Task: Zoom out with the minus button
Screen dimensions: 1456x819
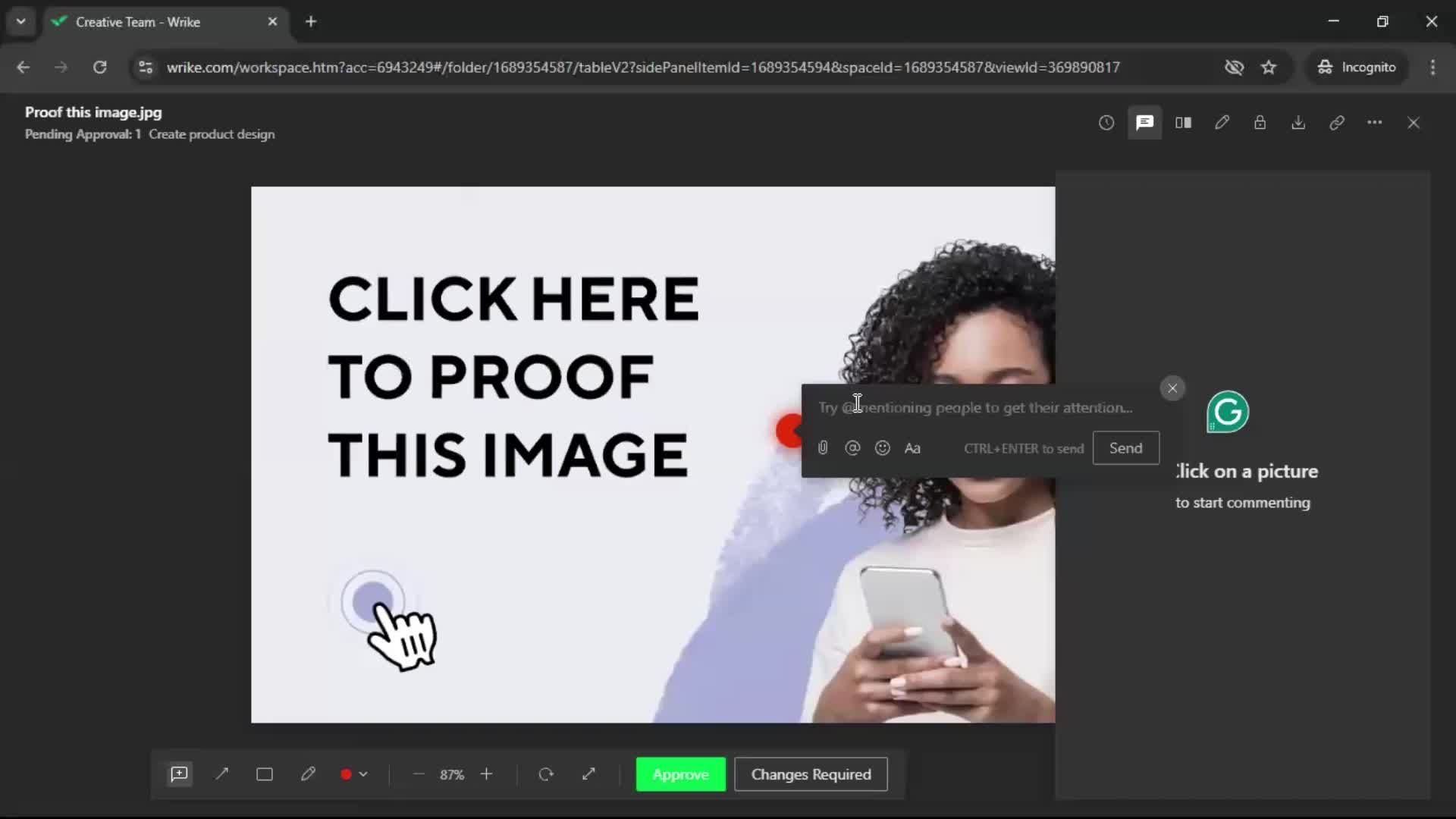Action: coord(419,774)
